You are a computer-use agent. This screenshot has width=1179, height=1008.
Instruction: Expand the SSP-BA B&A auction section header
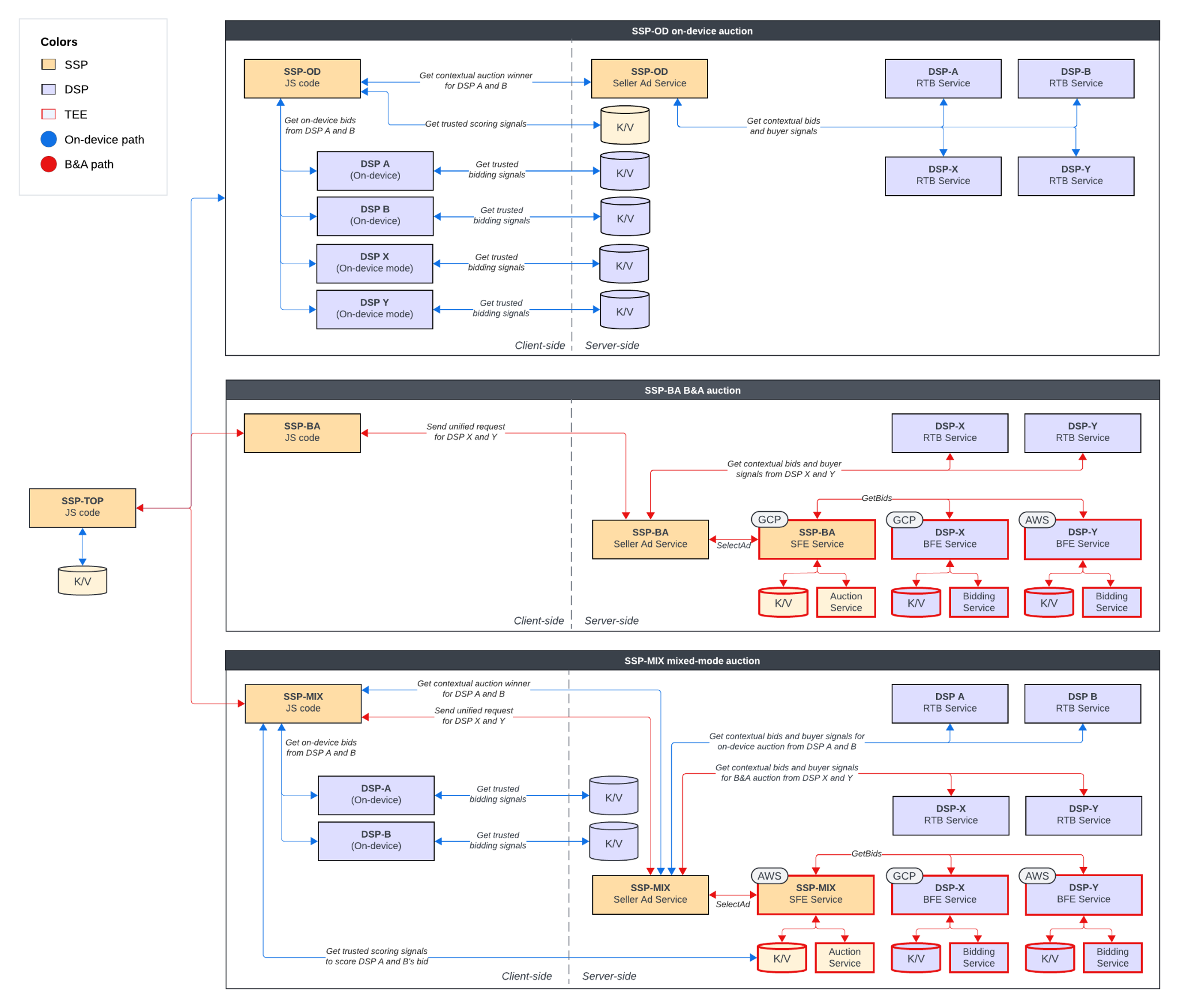click(x=693, y=390)
